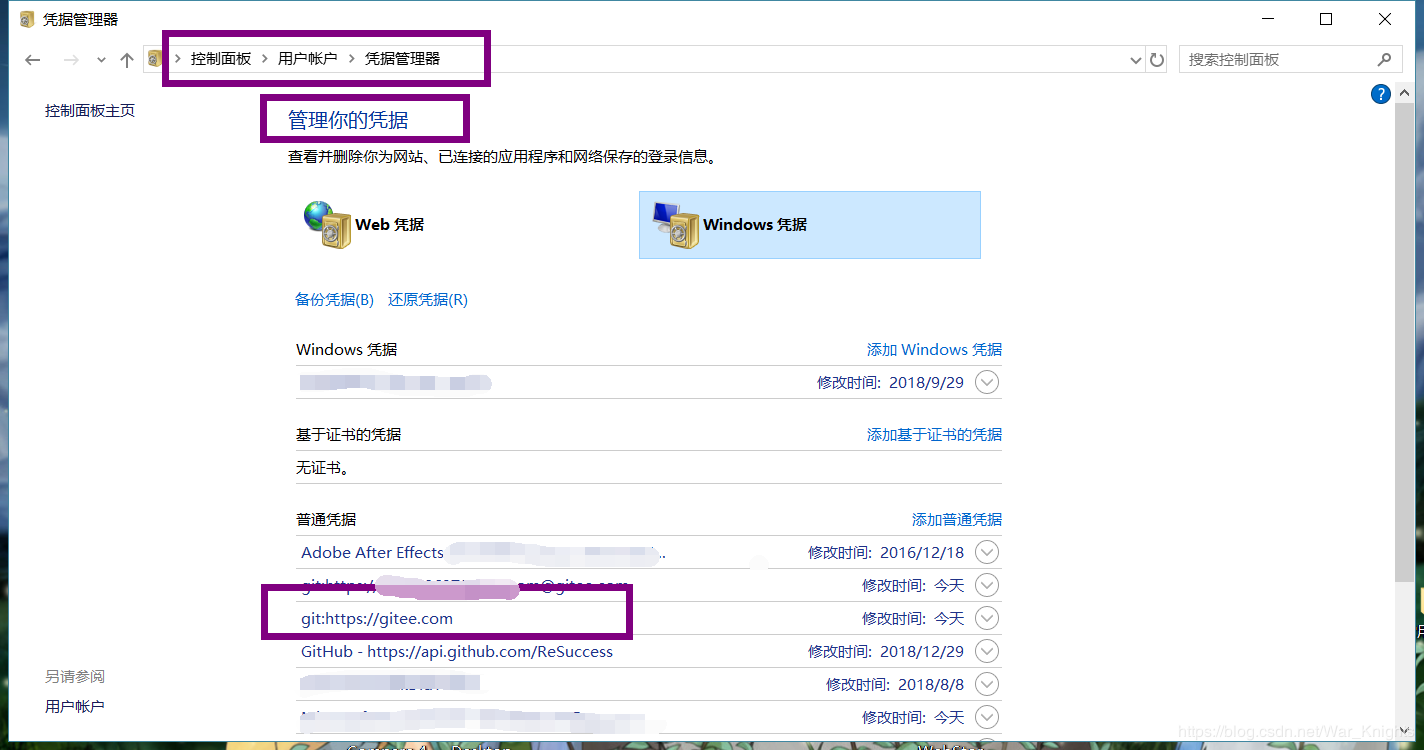Expand the credential modified 2018/9/29

tap(987, 383)
